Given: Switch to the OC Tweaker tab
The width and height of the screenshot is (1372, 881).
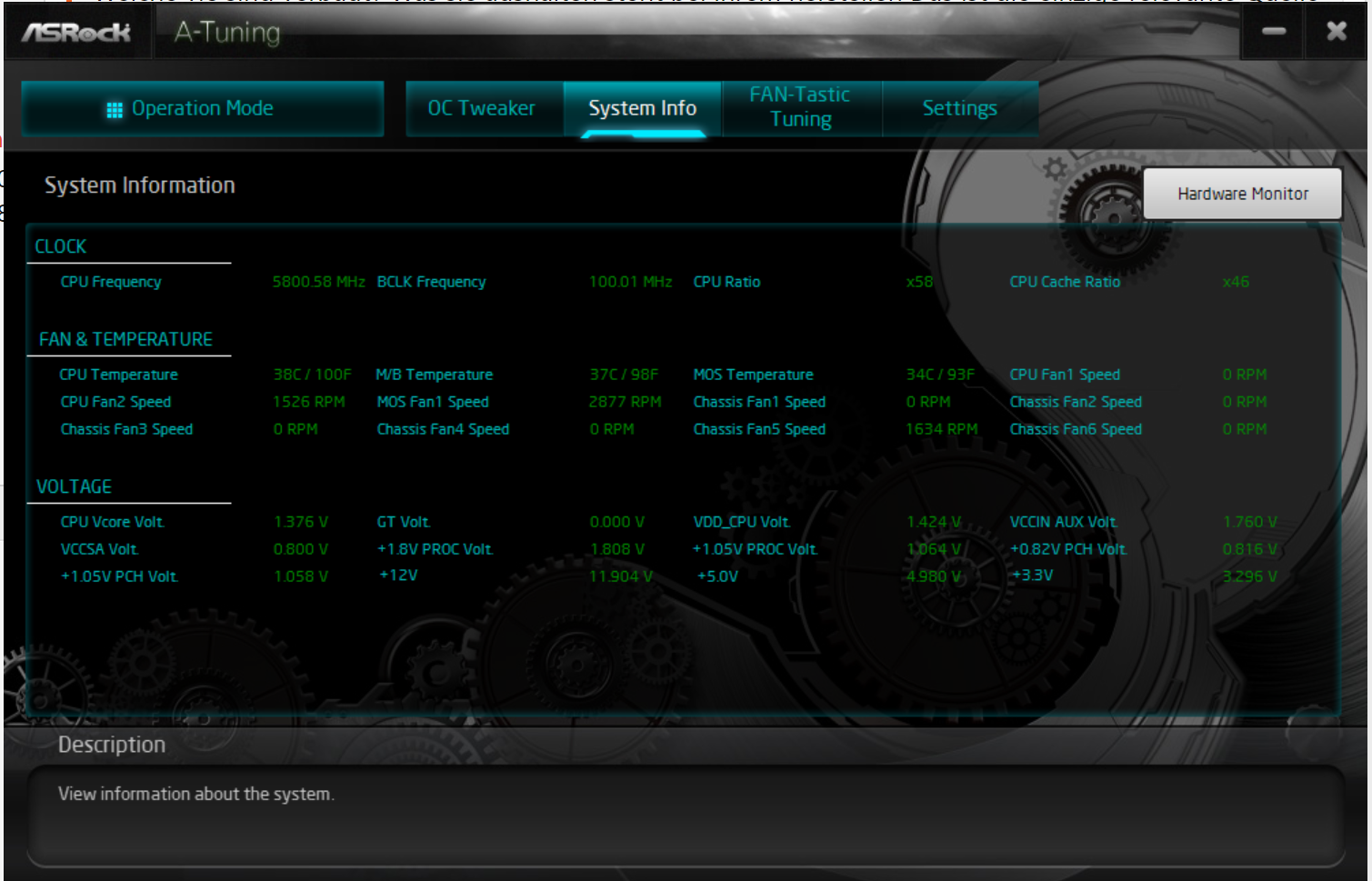Looking at the screenshot, I should pos(482,107).
